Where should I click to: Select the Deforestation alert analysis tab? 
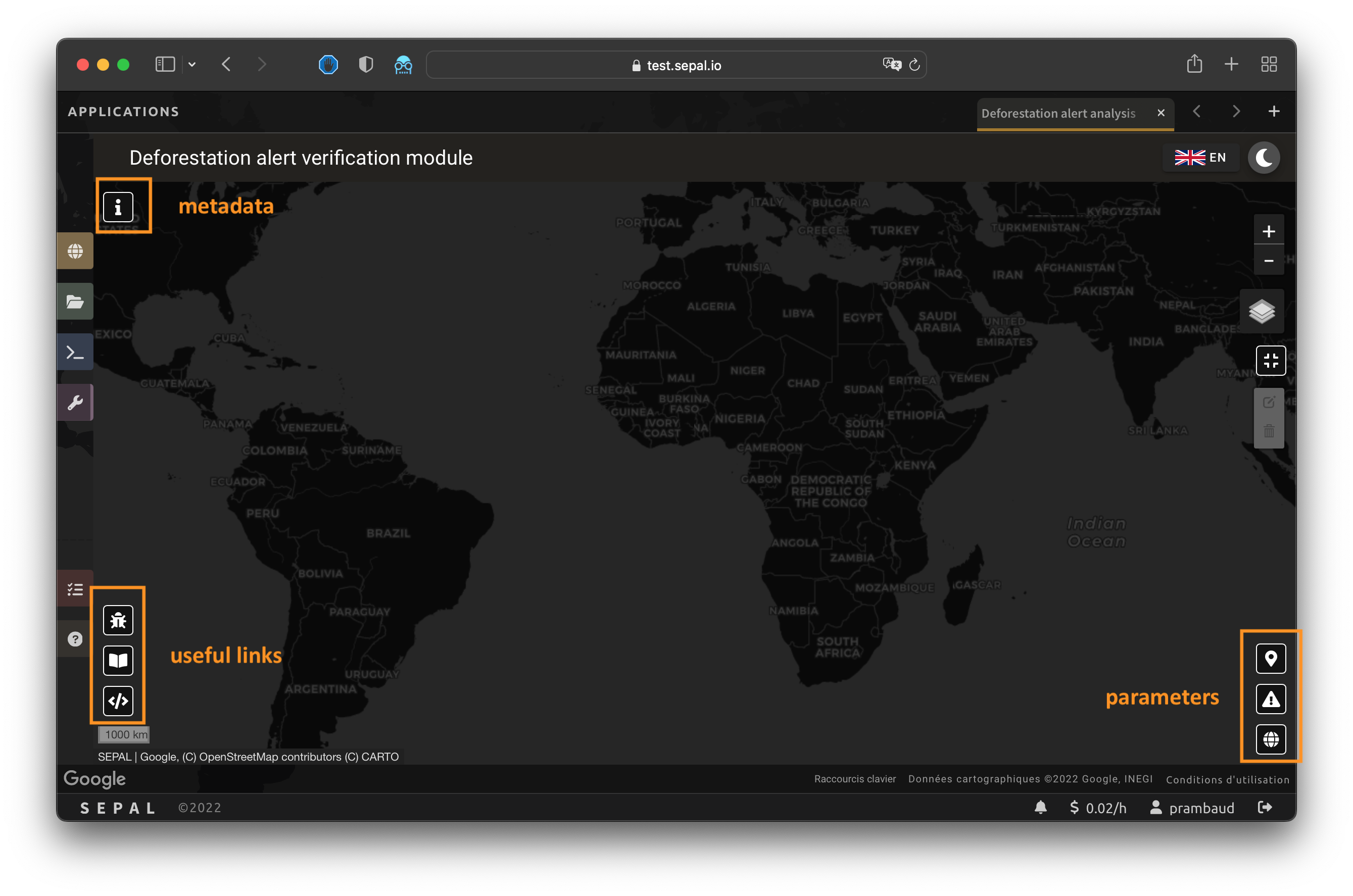pos(1057,113)
